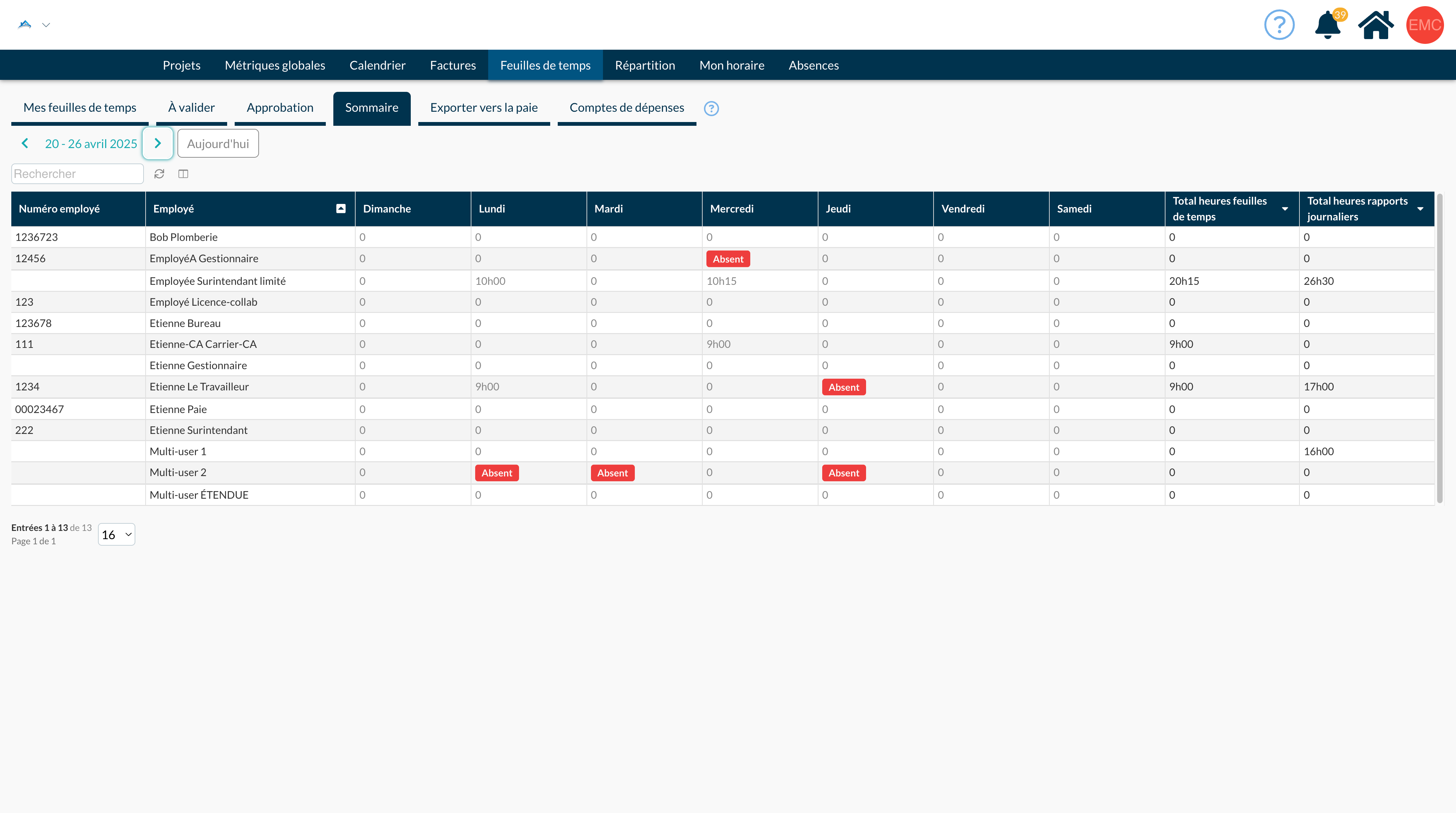1456x813 pixels.
Task: Click the Mardi column header
Action: point(644,209)
